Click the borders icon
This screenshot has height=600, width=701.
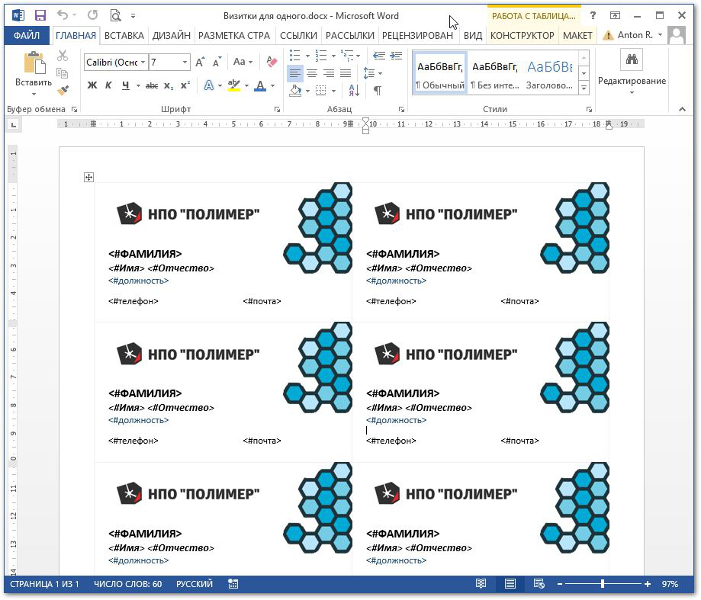point(321,91)
